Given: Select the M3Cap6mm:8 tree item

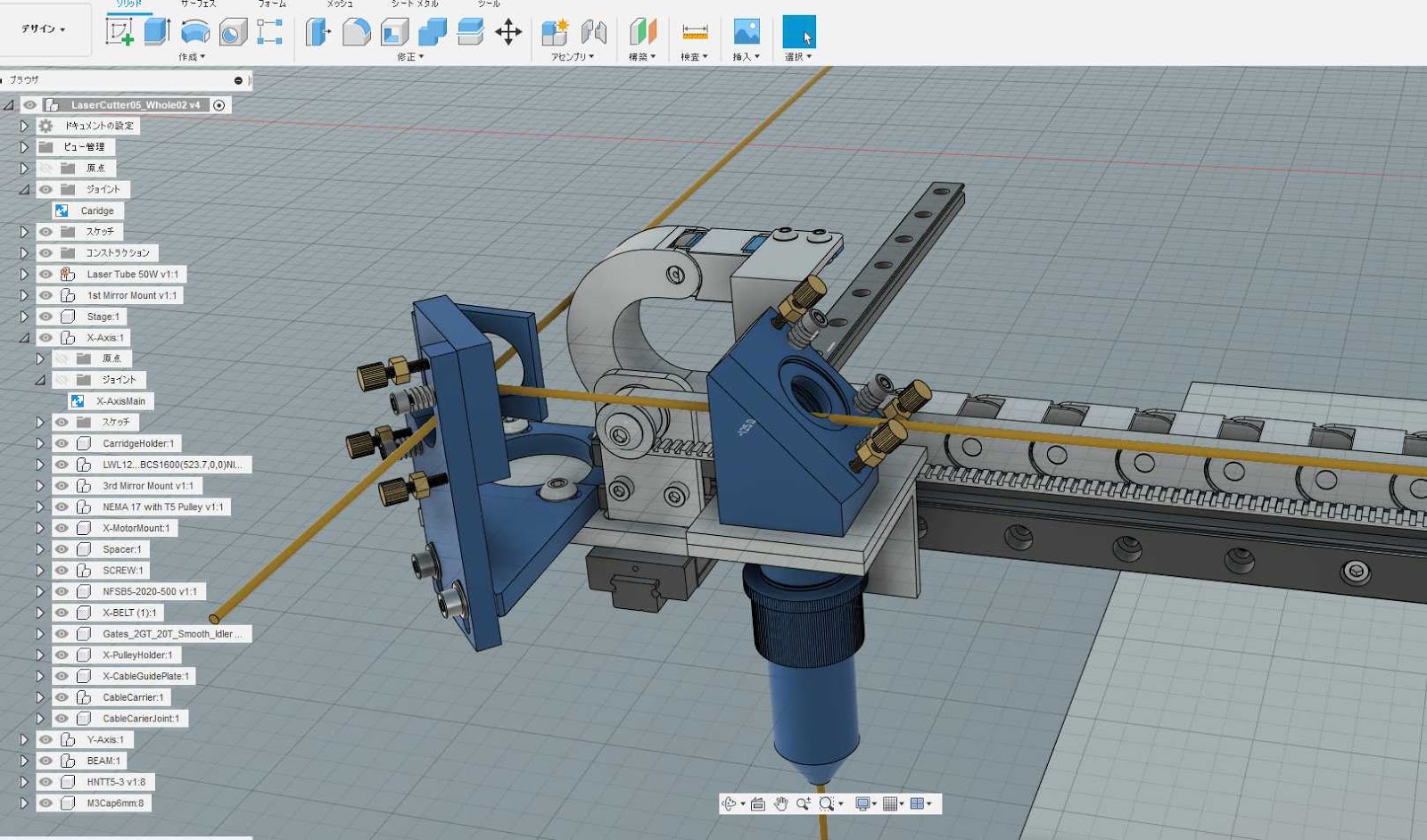Looking at the screenshot, I should [x=115, y=803].
